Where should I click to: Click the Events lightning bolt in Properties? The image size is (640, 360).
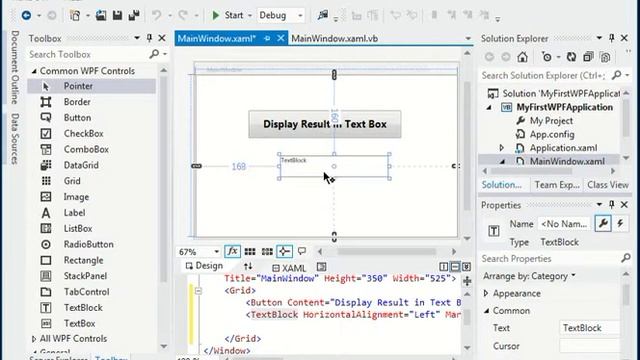pyautogui.click(x=620, y=224)
